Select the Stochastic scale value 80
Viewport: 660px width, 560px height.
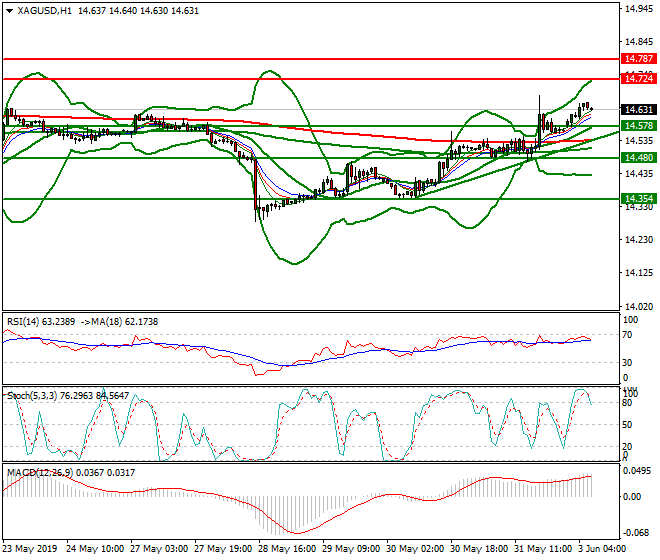(627, 403)
